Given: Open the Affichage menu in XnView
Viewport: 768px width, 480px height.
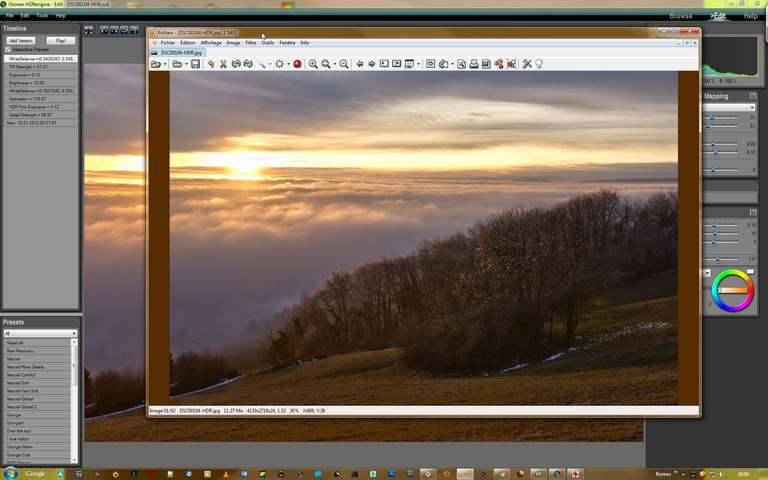Looking at the screenshot, I should [211, 43].
